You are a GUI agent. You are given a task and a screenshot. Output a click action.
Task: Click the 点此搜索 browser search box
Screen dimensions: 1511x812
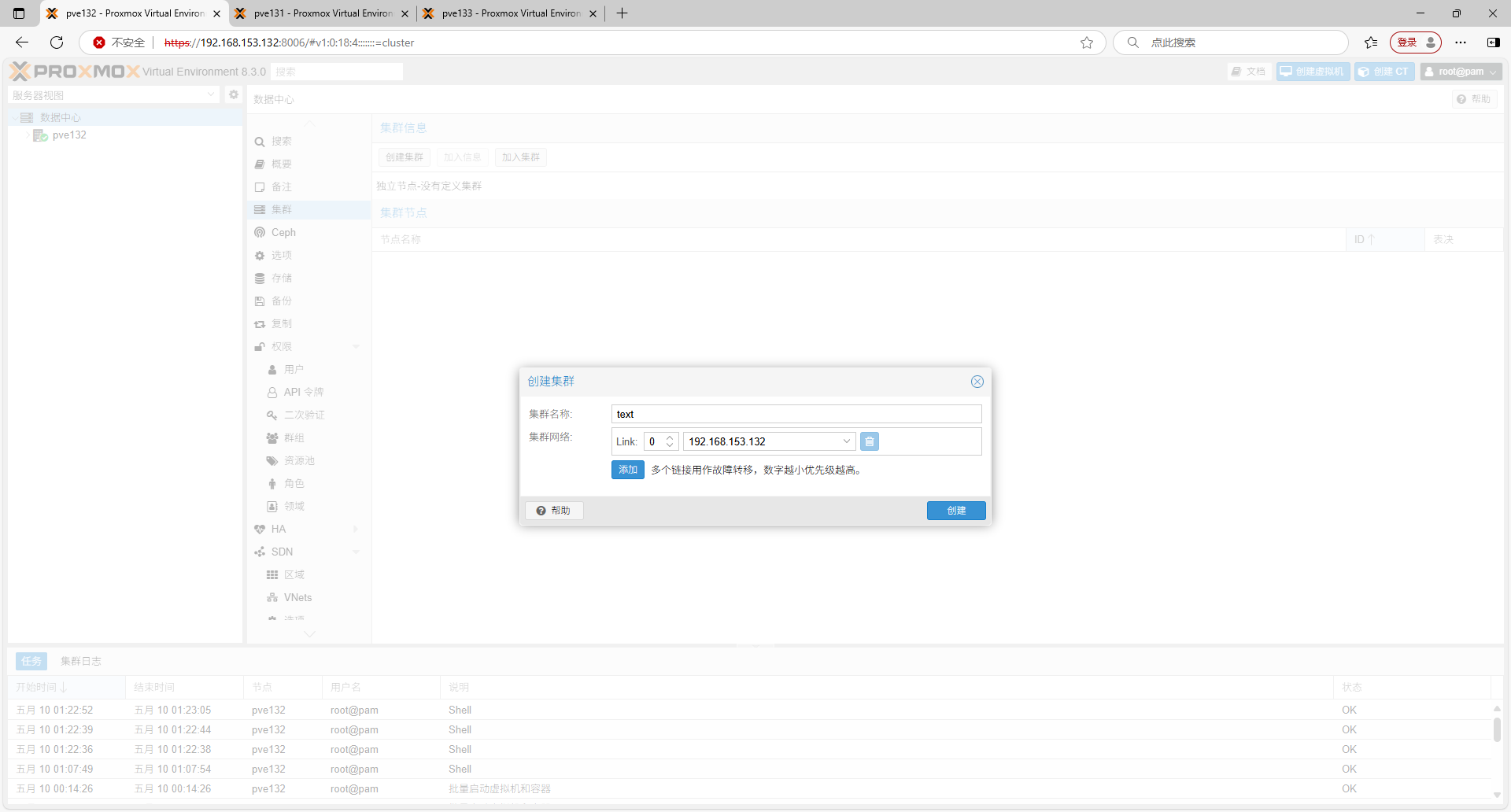point(1232,42)
